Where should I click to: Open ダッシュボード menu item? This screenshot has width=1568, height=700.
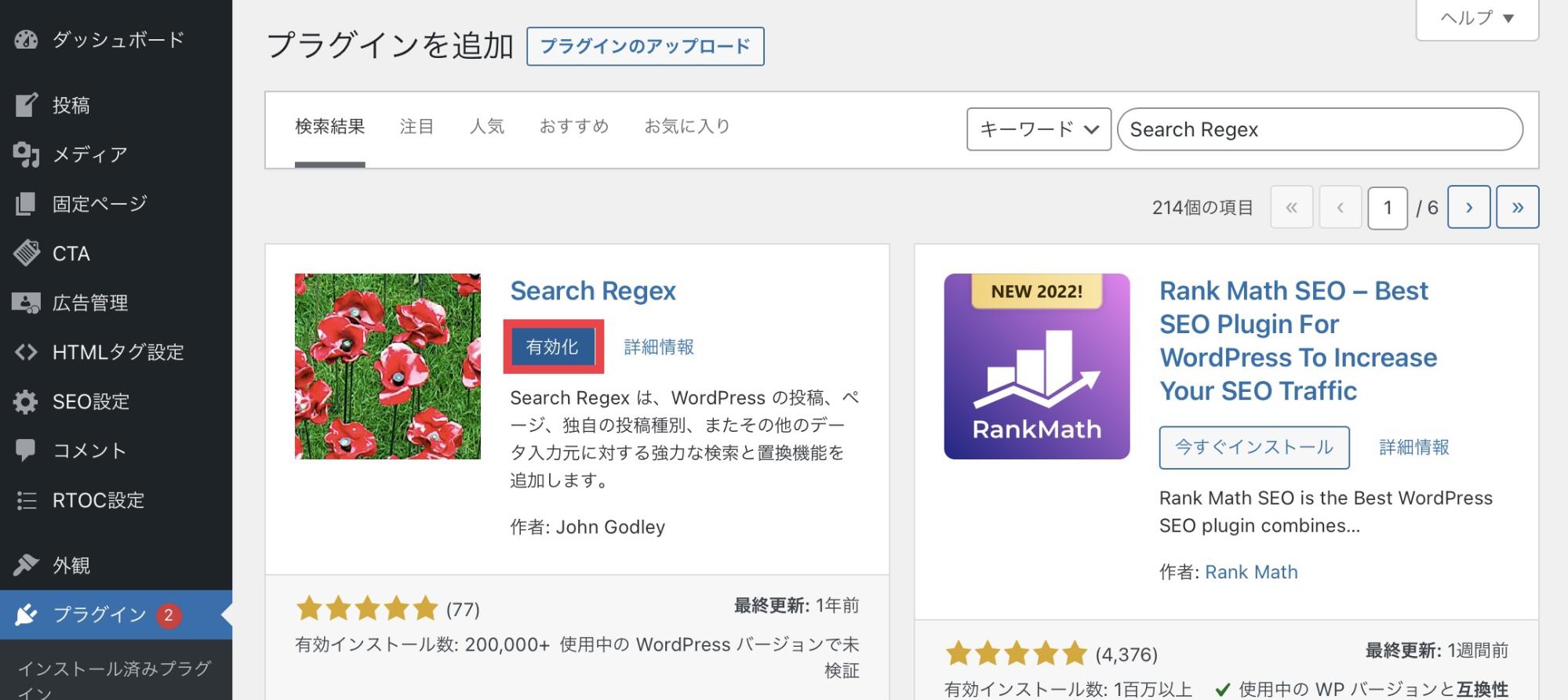coord(118,39)
